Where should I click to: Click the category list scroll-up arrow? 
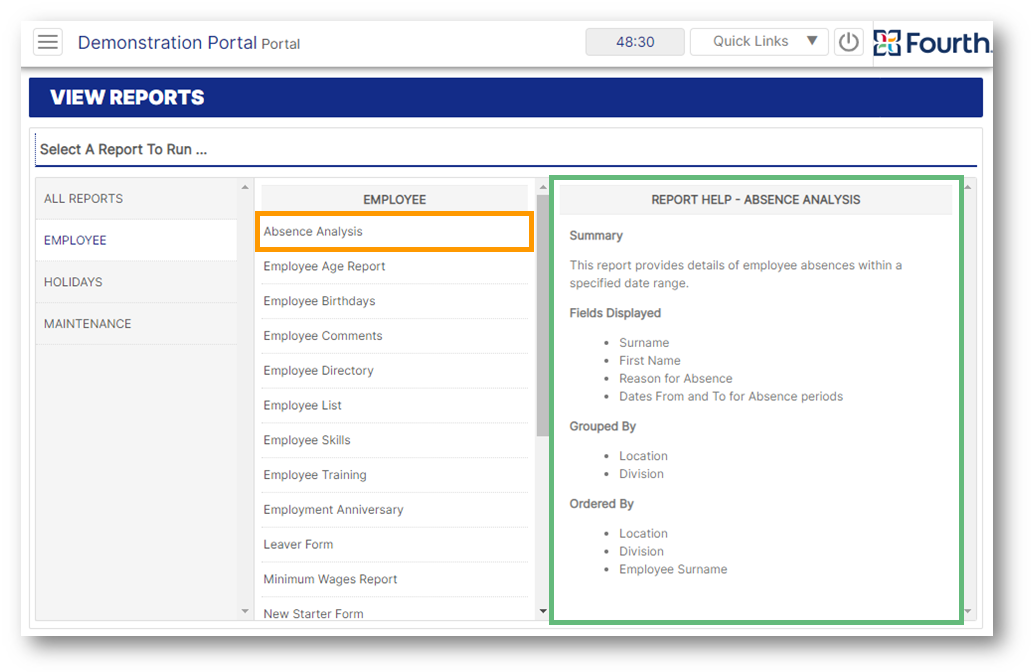245,187
